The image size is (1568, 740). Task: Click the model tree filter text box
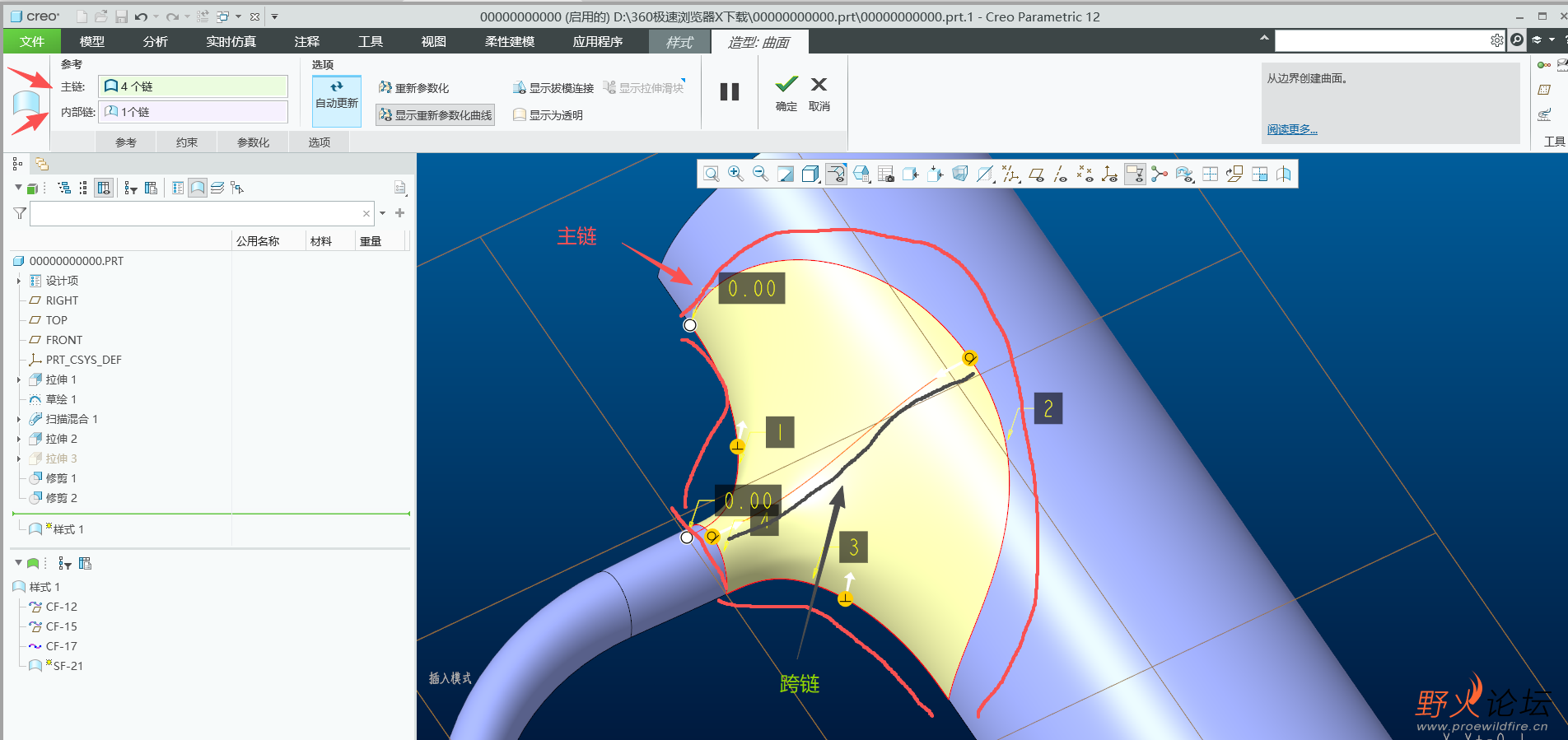pos(202,213)
